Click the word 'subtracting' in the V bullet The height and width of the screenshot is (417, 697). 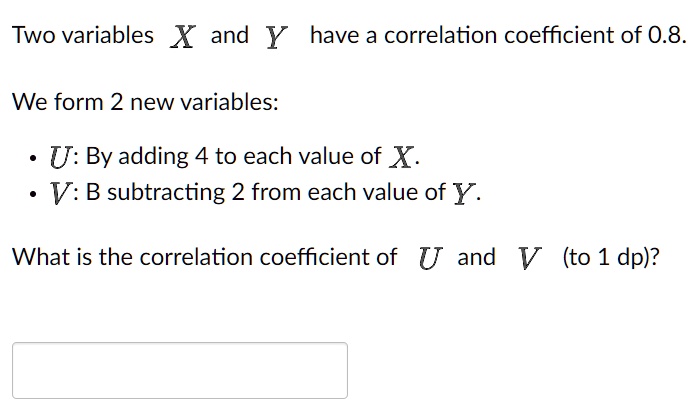pos(166,193)
